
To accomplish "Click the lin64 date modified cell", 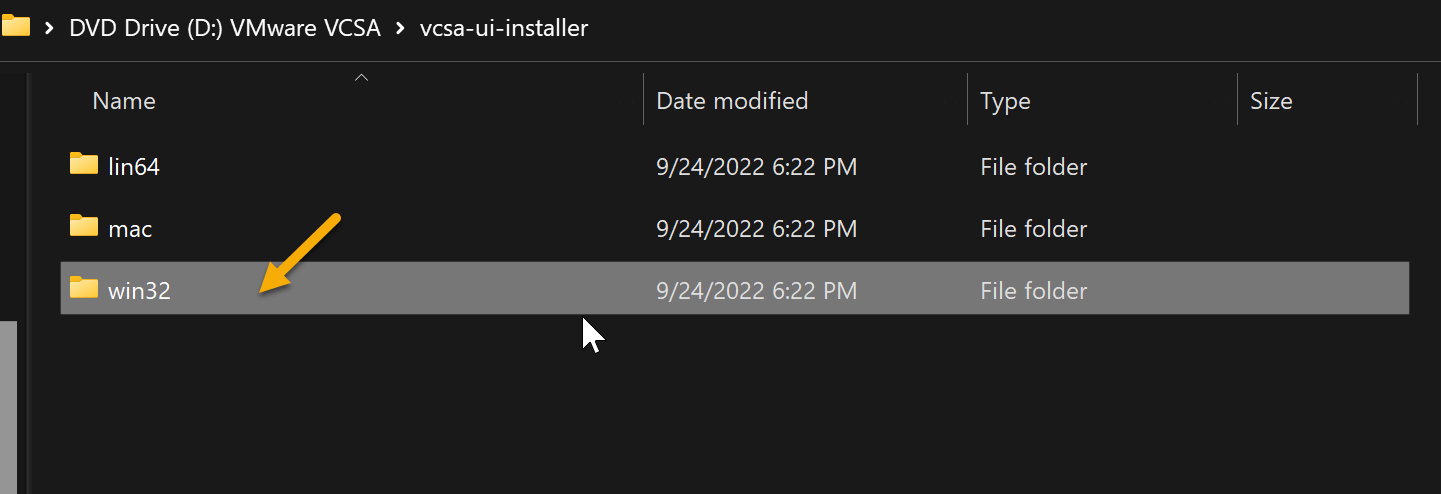I will tap(756, 166).
